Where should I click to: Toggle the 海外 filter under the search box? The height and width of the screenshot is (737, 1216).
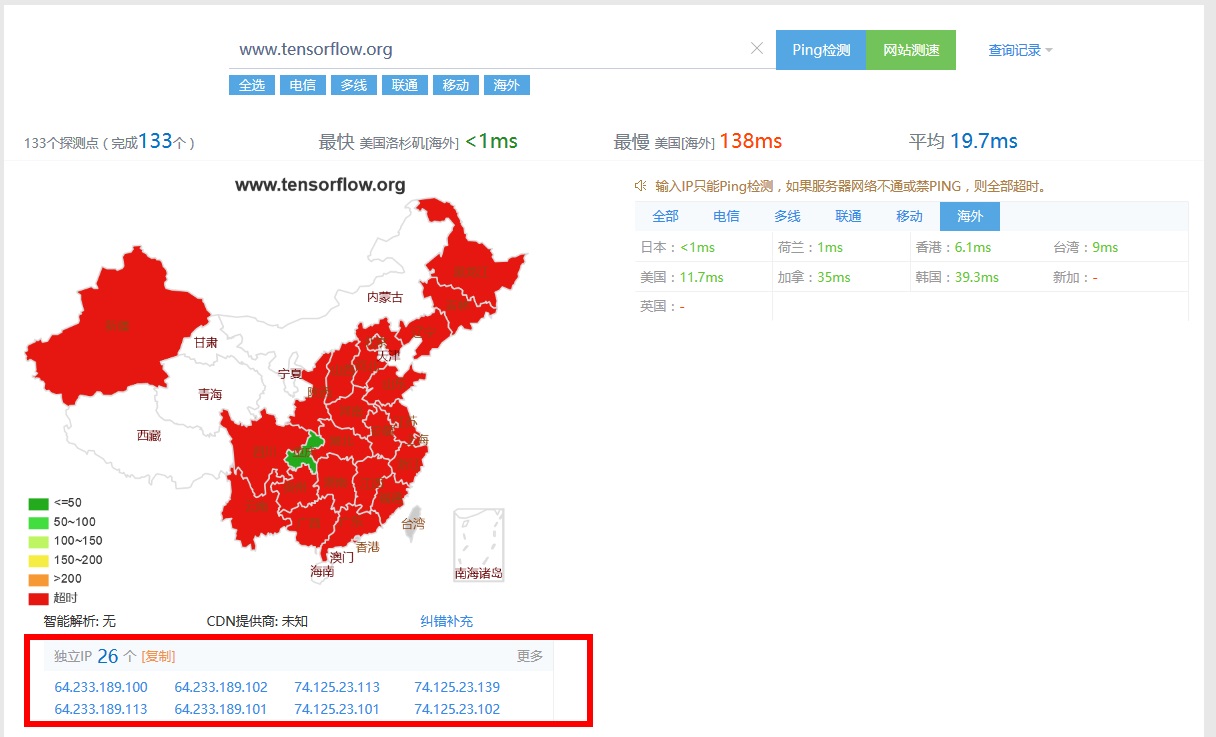point(506,85)
